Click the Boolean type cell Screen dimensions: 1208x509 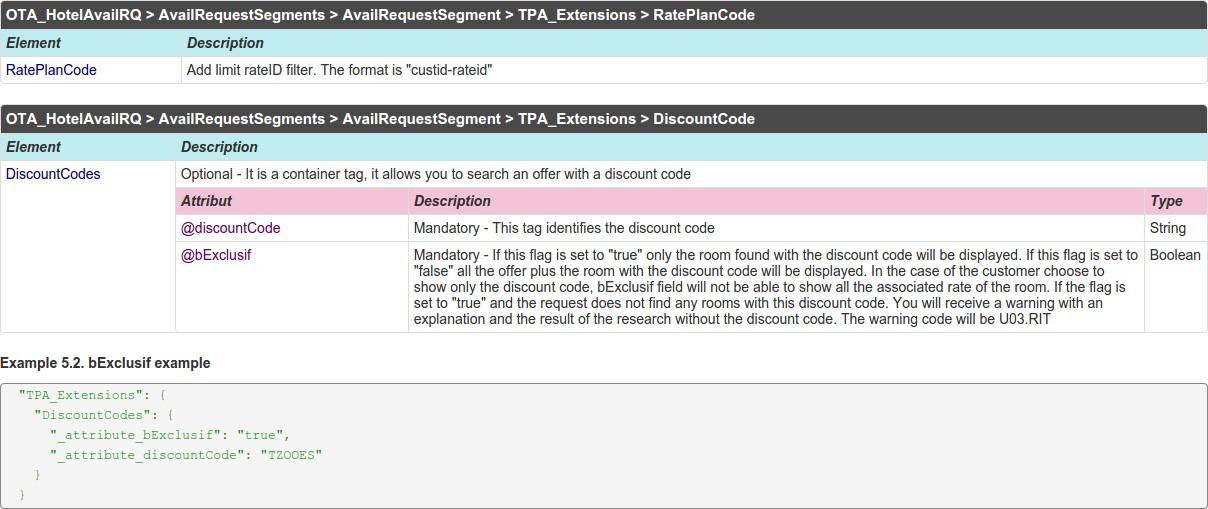coord(1175,255)
